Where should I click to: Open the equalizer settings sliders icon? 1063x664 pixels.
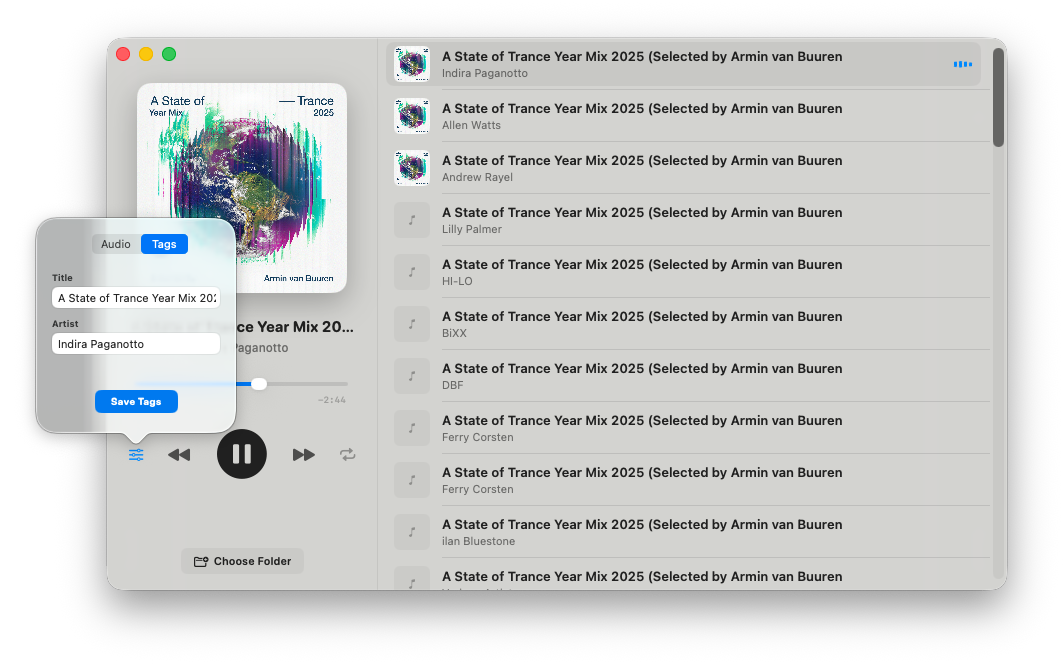pyautogui.click(x=136, y=454)
